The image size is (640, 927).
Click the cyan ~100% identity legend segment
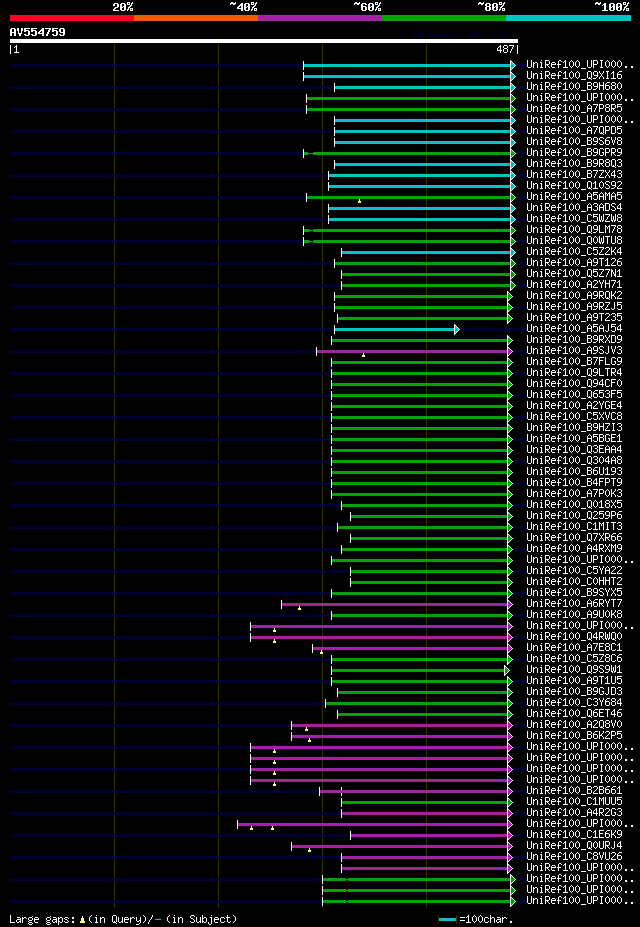click(568, 18)
